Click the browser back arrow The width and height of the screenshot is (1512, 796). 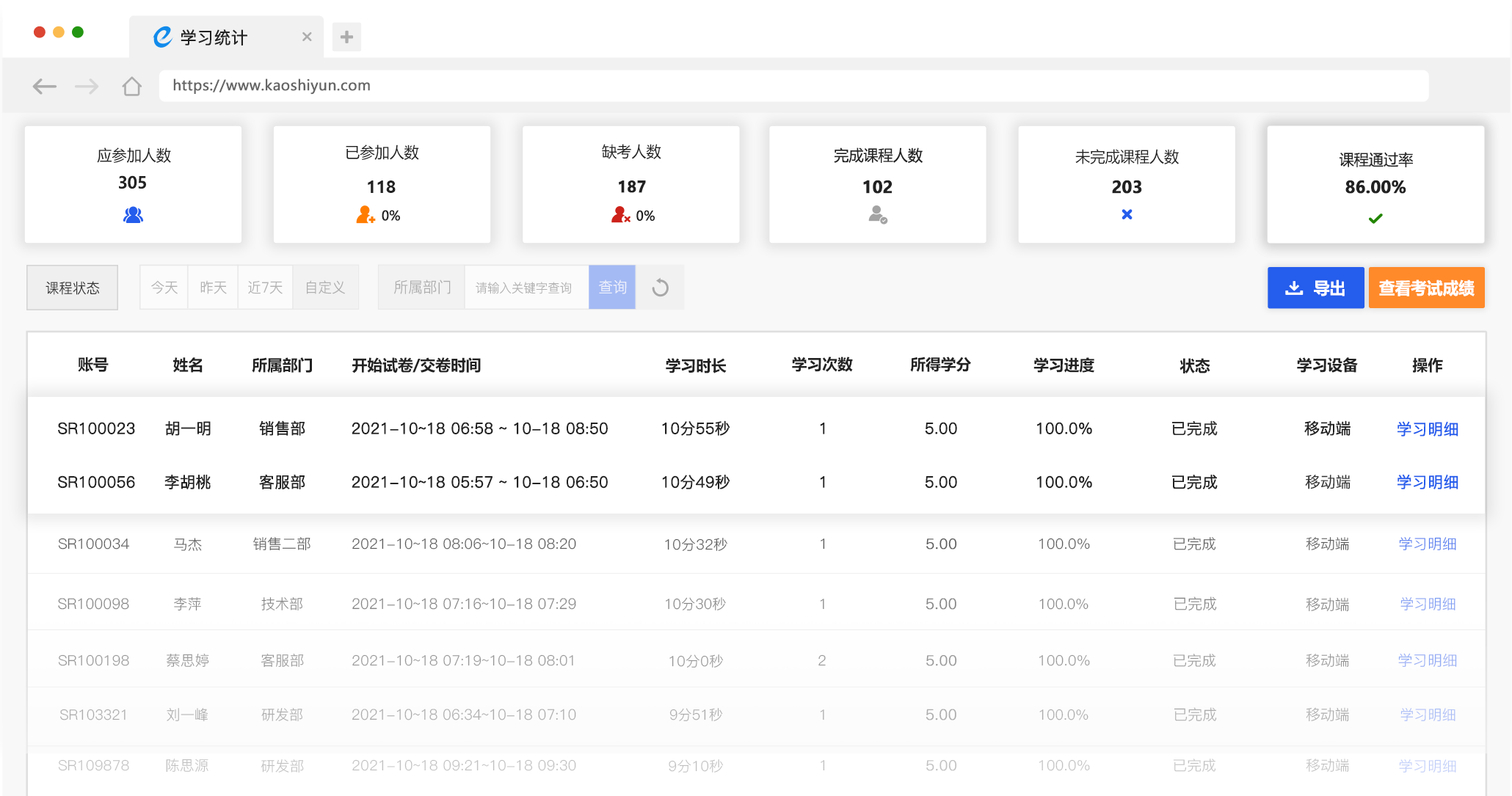pyautogui.click(x=44, y=87)
